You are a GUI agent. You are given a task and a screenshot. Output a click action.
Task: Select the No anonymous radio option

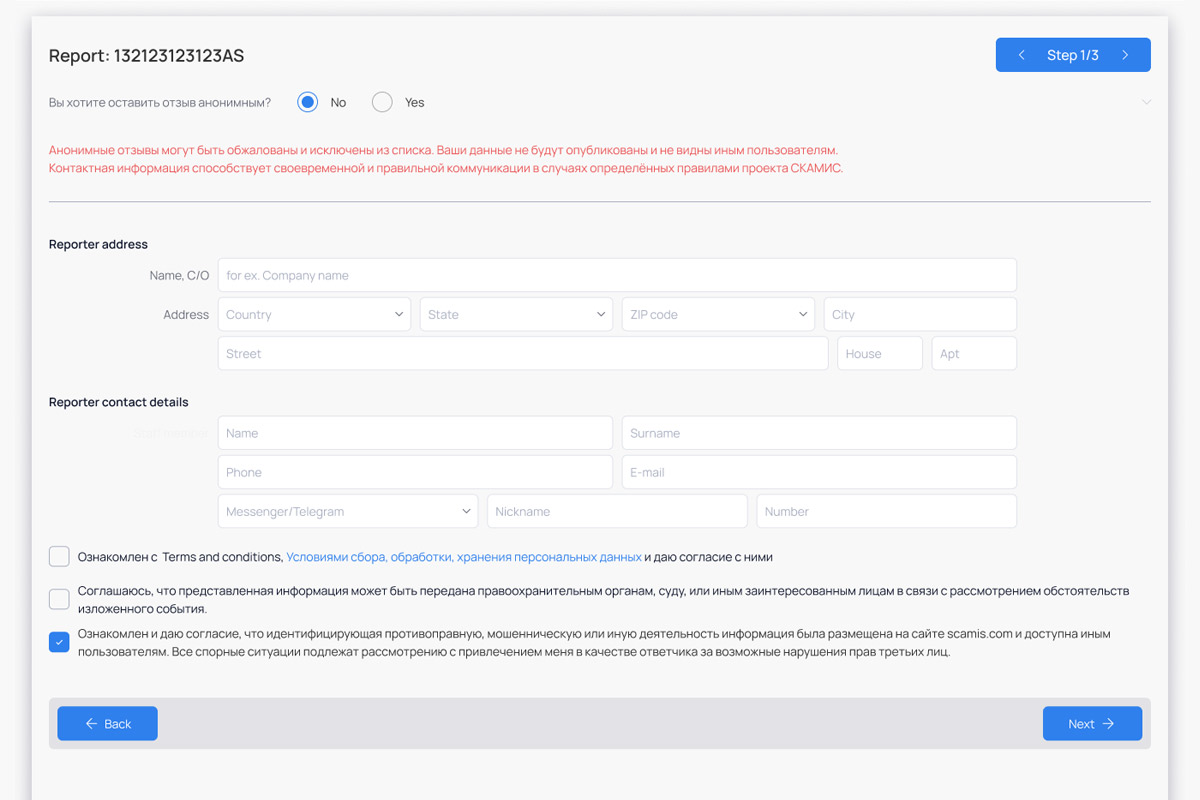point(308,102)
